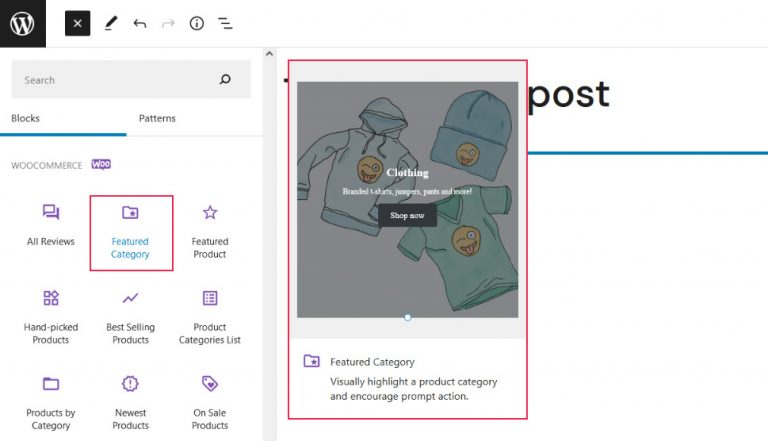
Task: Focus the block search field
Action: click(115, 80)
